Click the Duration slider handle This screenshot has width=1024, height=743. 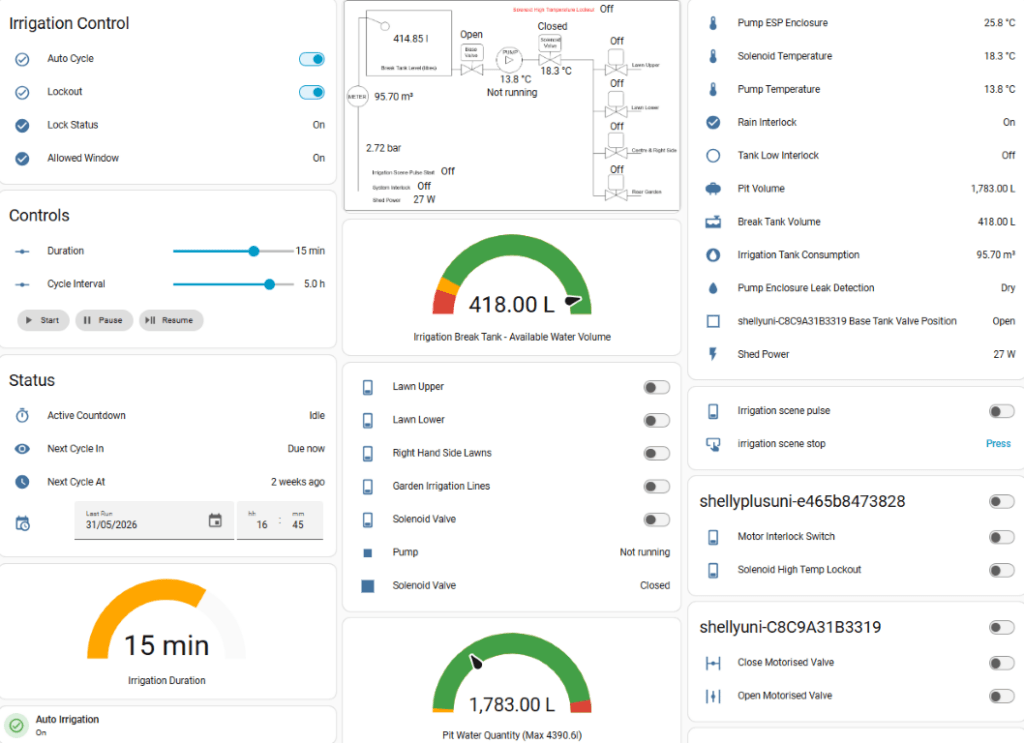pyautogui.click(x=254, y=251)
